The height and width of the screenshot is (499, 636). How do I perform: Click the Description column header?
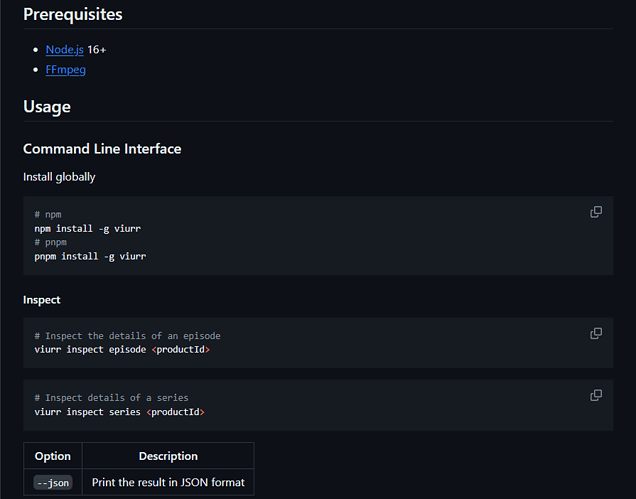(168, 456)
